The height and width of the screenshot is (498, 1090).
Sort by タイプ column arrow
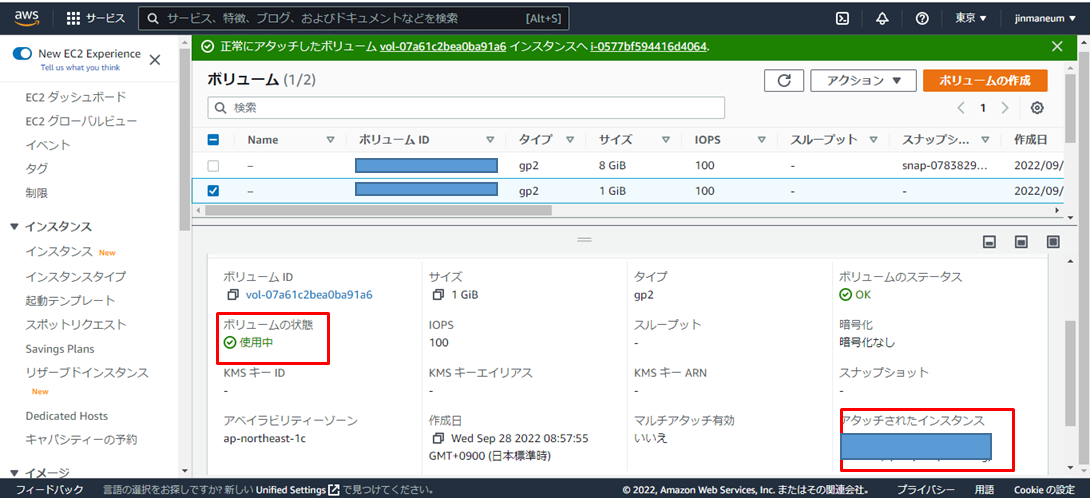pyautogui.click(x=570, y=140)
